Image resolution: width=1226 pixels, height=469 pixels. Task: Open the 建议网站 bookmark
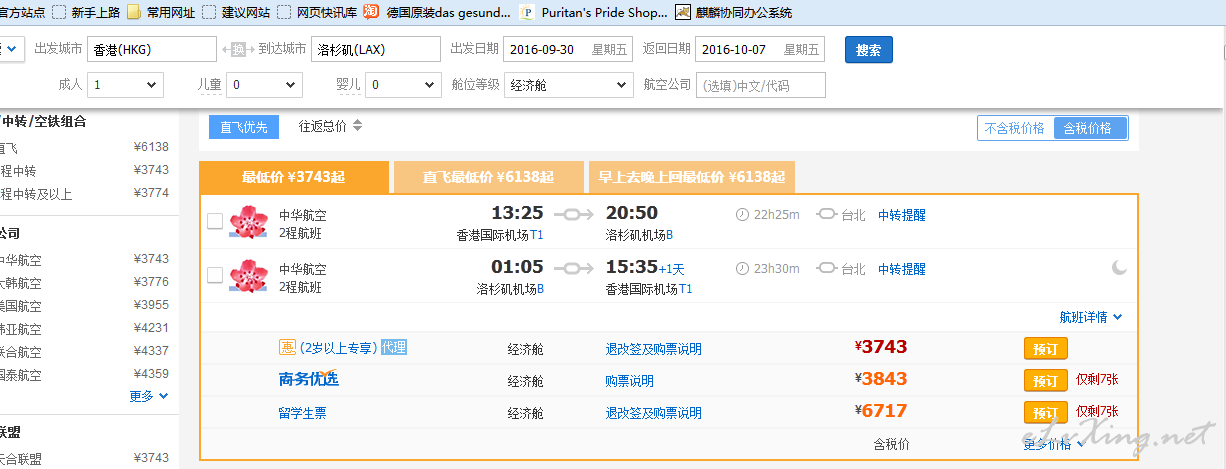click(236, 12)
